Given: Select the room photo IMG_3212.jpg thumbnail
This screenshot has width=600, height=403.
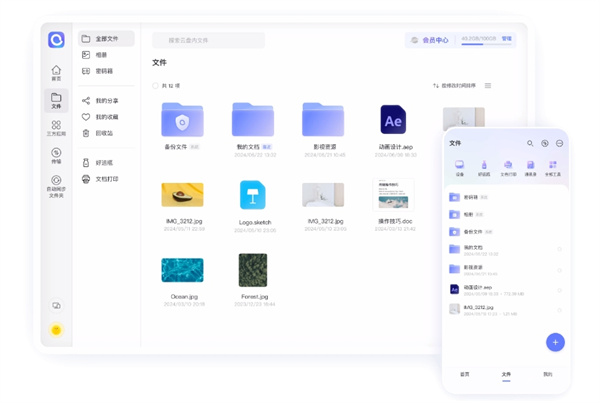Looking at the screenshot, I should tap(323, 195).
